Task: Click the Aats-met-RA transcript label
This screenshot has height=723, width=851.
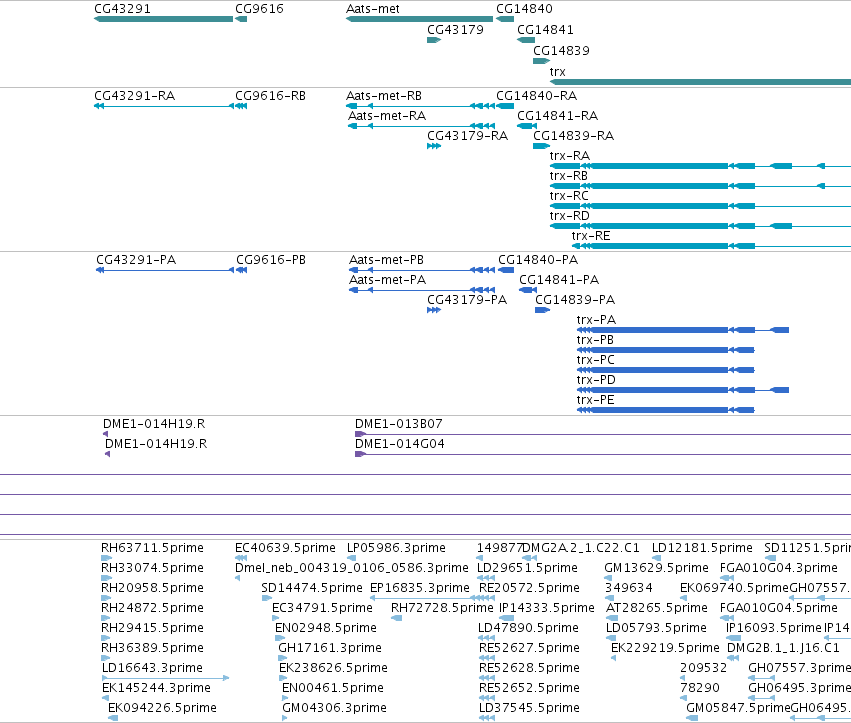Action: (386, 116)
